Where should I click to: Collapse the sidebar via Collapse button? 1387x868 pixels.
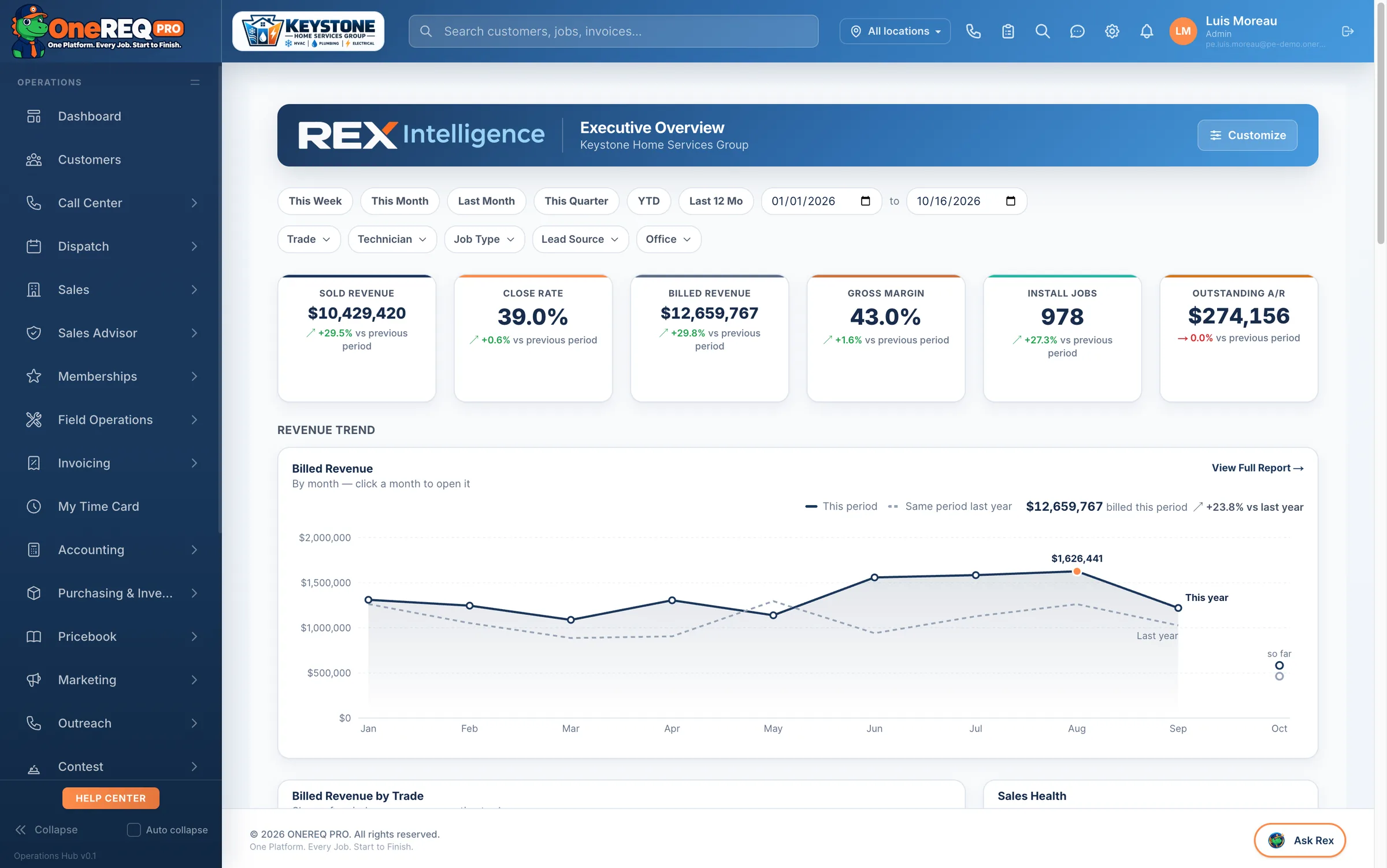point(46,830)
